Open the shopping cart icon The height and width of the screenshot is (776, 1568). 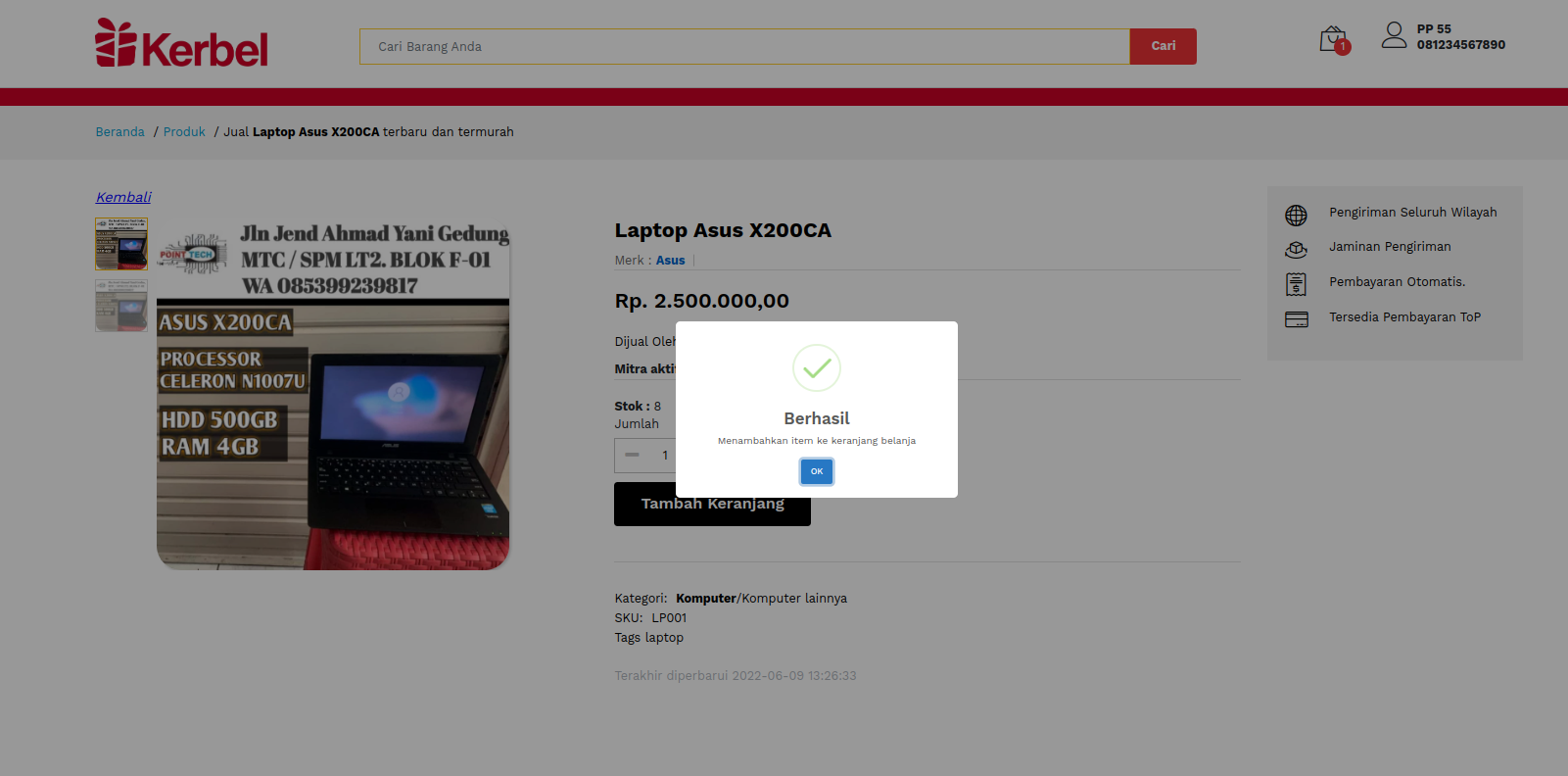1333,39
